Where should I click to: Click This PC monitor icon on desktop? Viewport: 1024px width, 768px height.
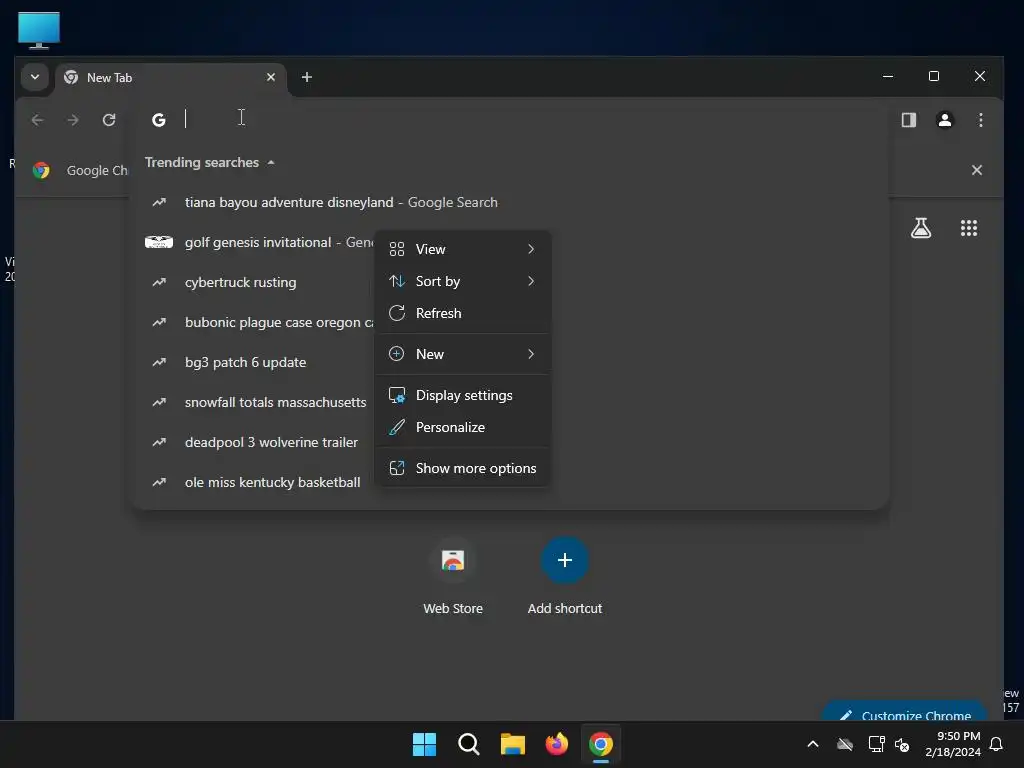[x=39, y=31]
